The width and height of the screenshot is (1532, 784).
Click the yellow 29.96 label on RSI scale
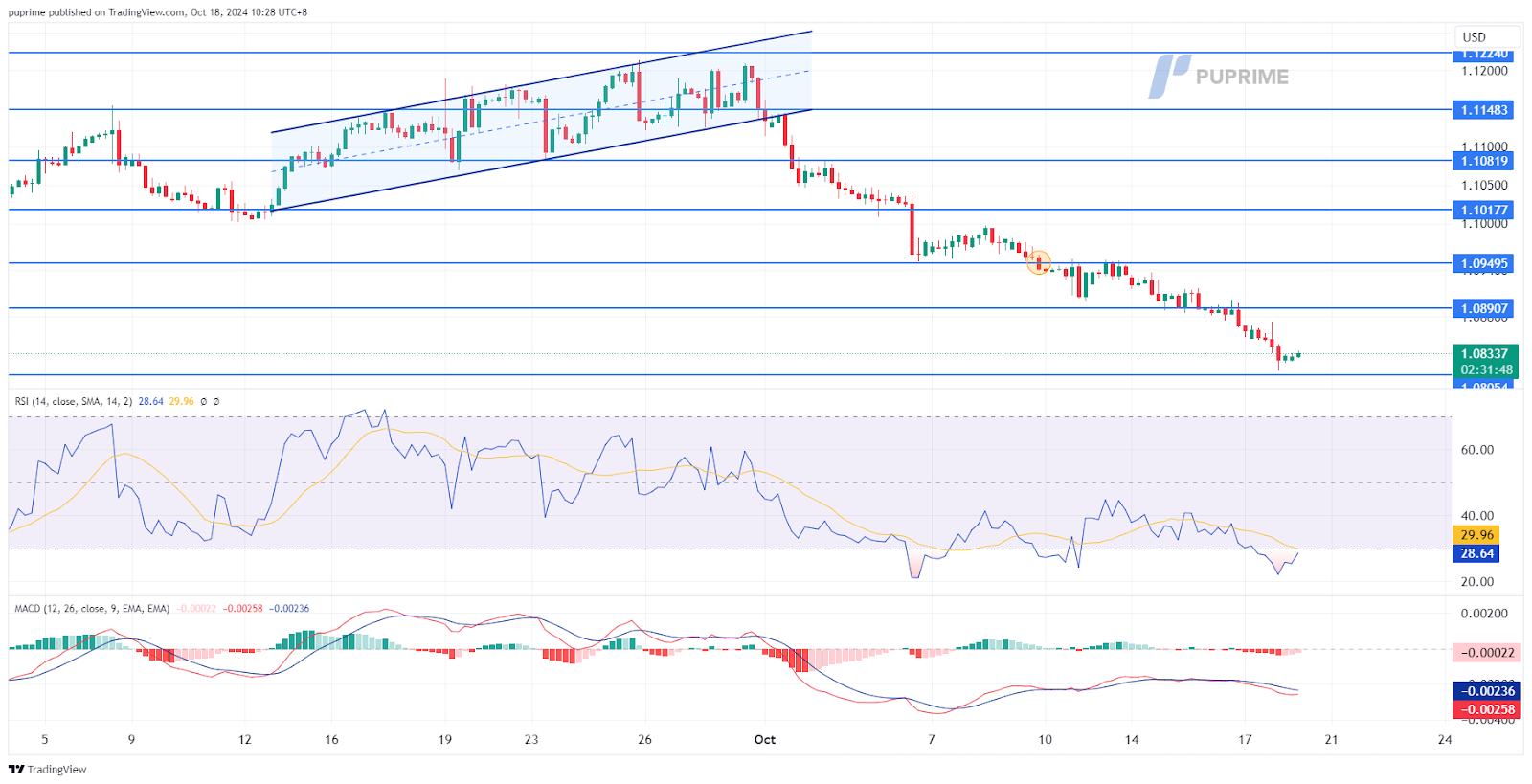pyautogui.click(x=1476, y=535)
